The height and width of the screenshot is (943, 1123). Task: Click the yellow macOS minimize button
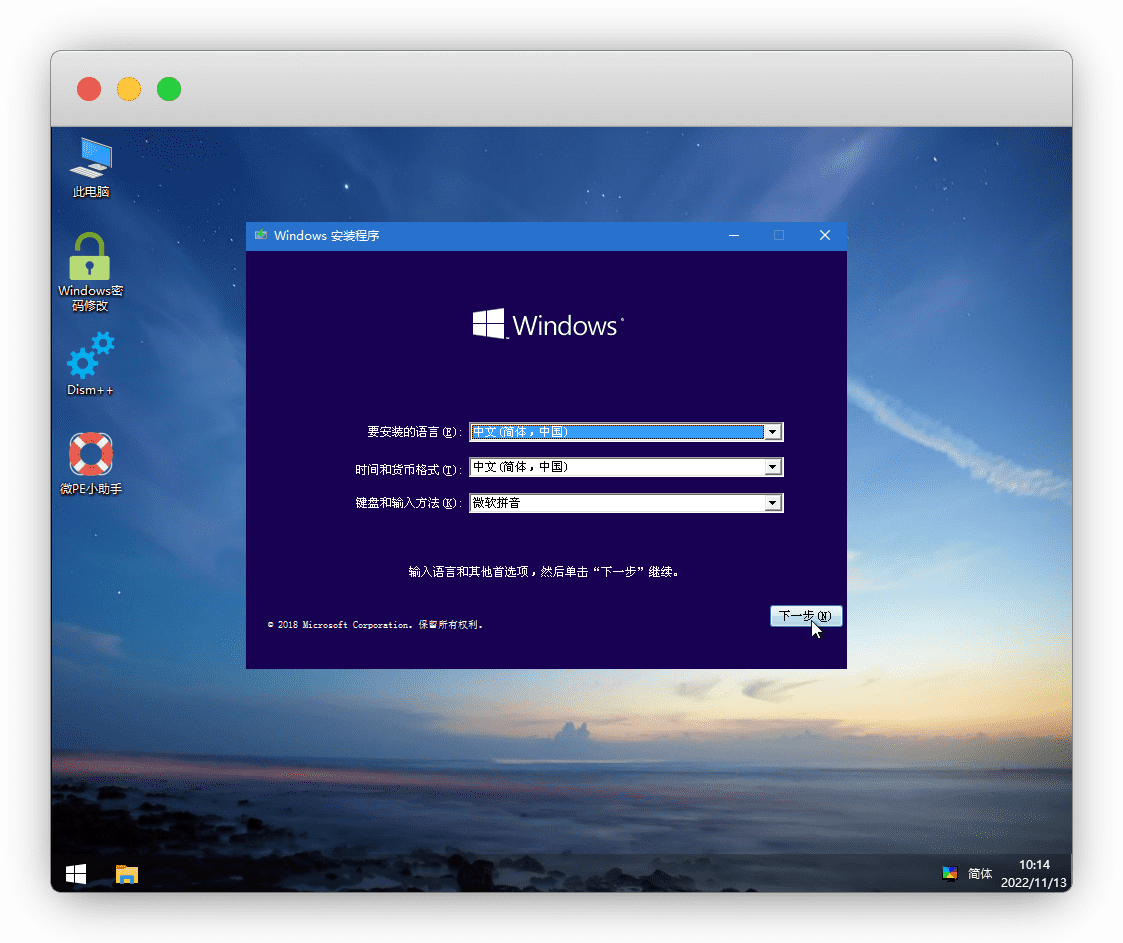click(x=129, y=89)
